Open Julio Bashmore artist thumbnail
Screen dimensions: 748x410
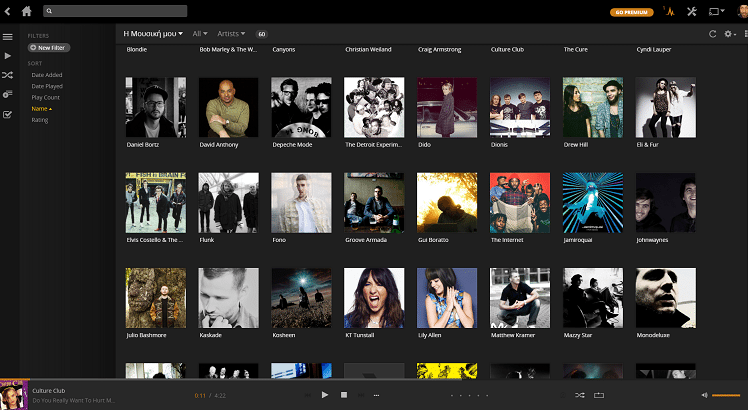point(156,298)
